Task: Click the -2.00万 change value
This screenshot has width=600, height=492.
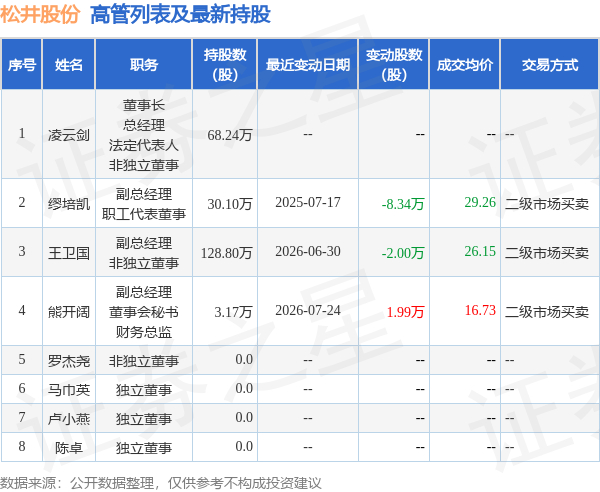Action: click(403, 253)
